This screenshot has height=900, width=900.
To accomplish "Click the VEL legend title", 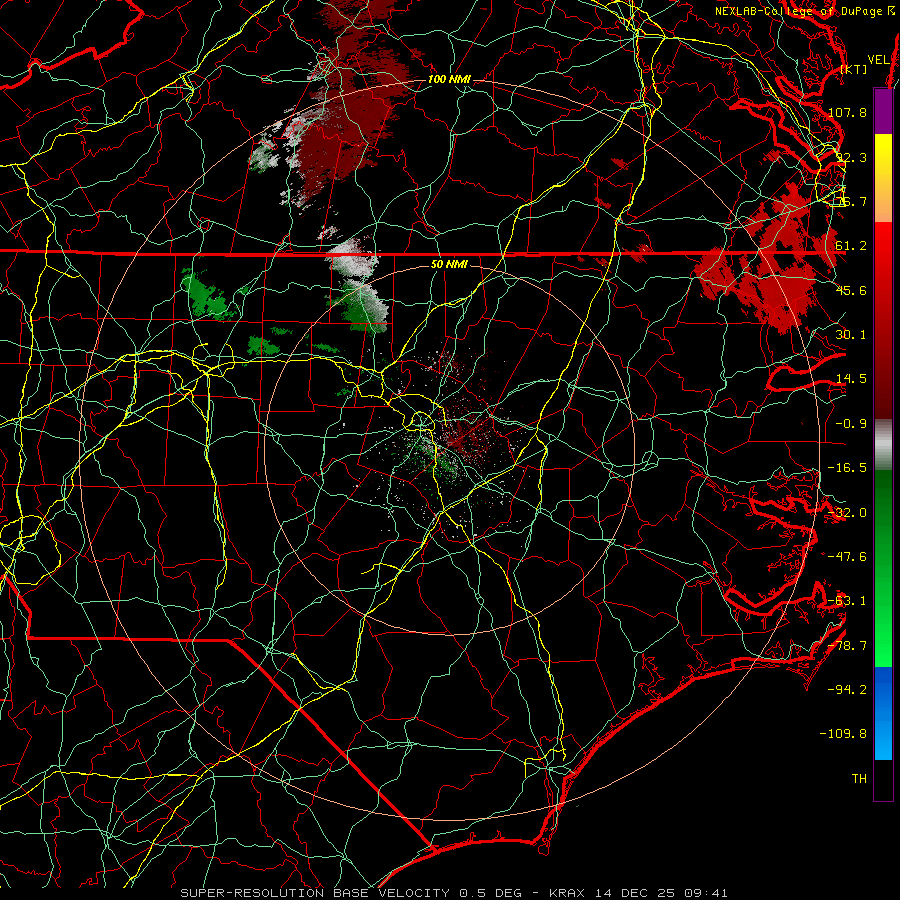I will [878, 60].
